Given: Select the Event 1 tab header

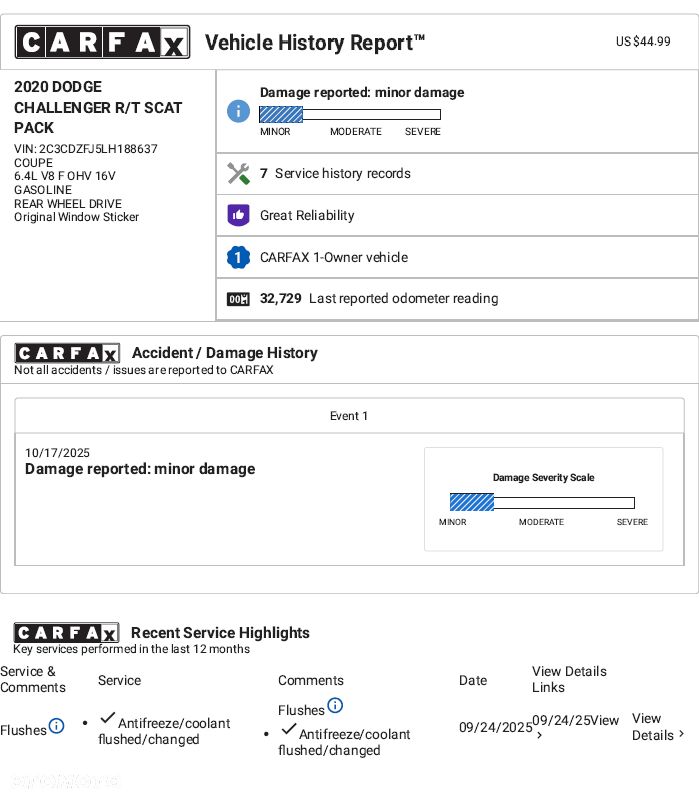Looking at the screenshot, I should tap(349, 416).
